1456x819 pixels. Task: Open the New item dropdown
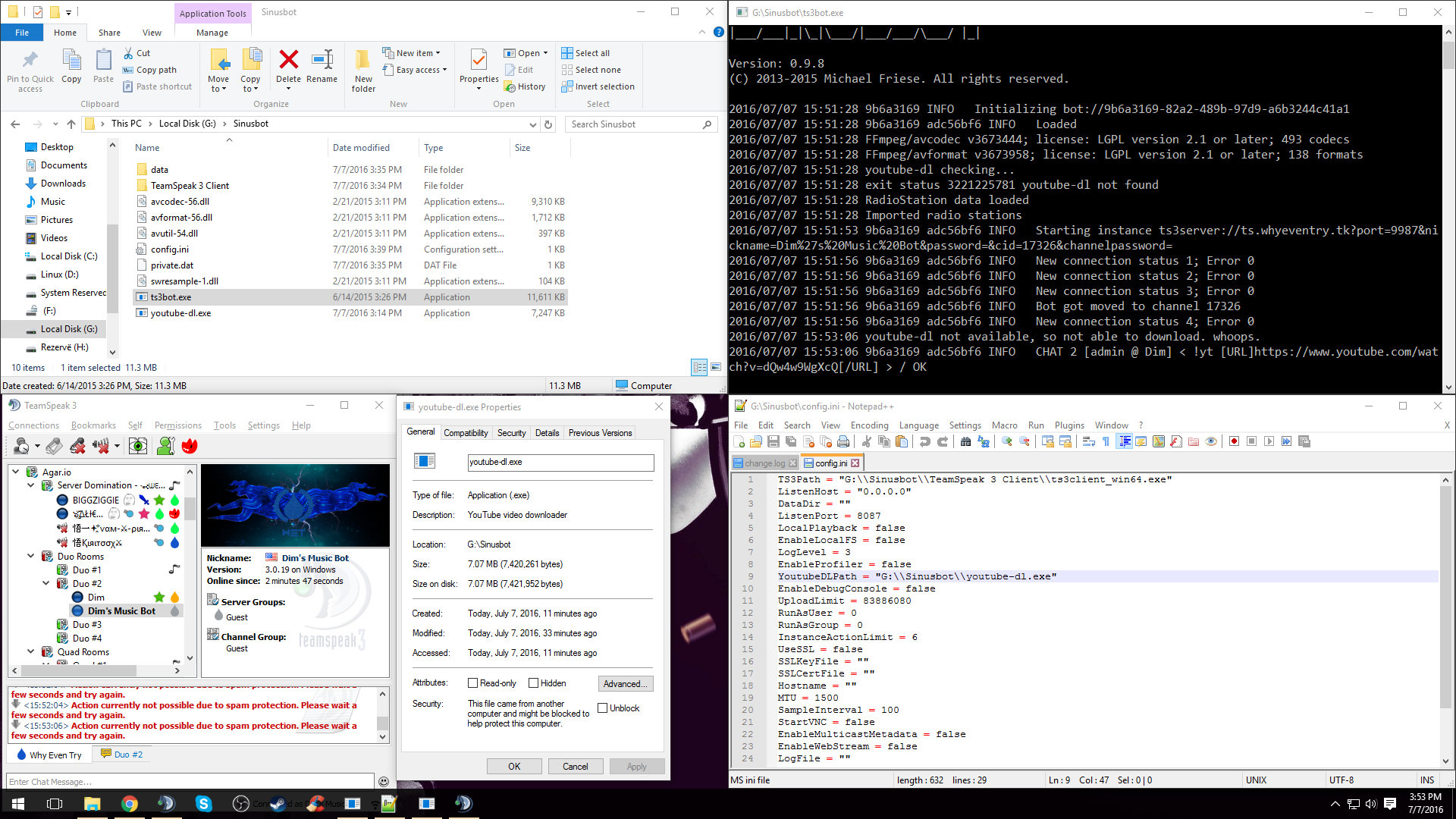coord(412,53)
